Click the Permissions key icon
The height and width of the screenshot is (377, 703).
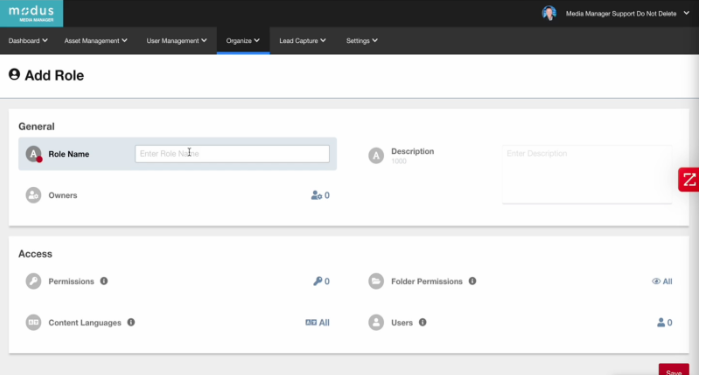pos(33,281)
